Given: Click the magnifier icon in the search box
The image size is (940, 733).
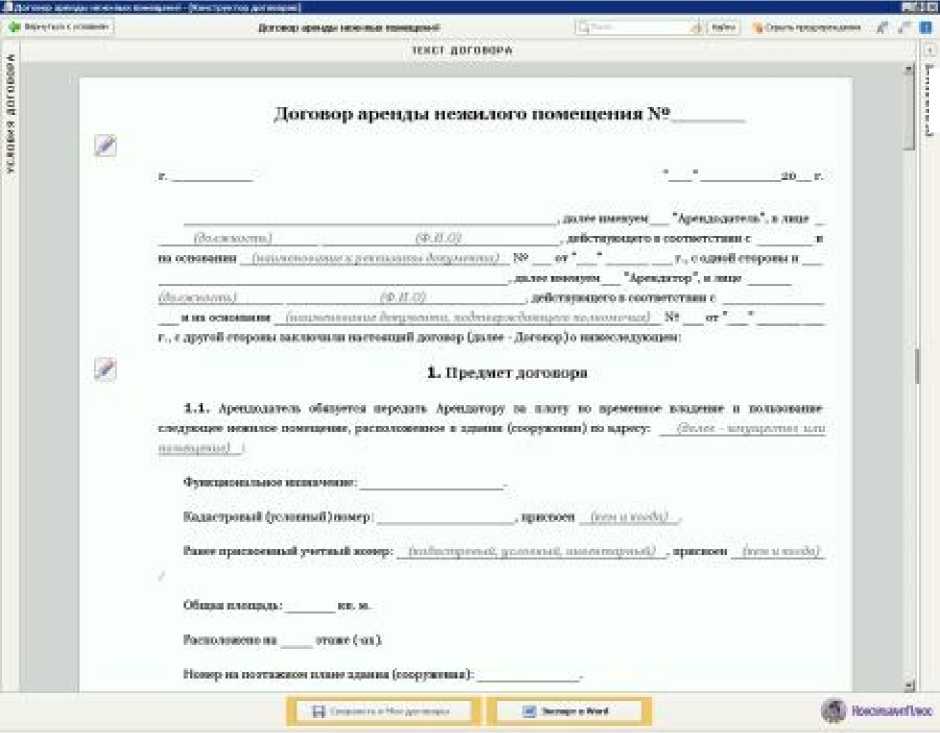Looking at the screenshot, I should (x=583, y=28).
